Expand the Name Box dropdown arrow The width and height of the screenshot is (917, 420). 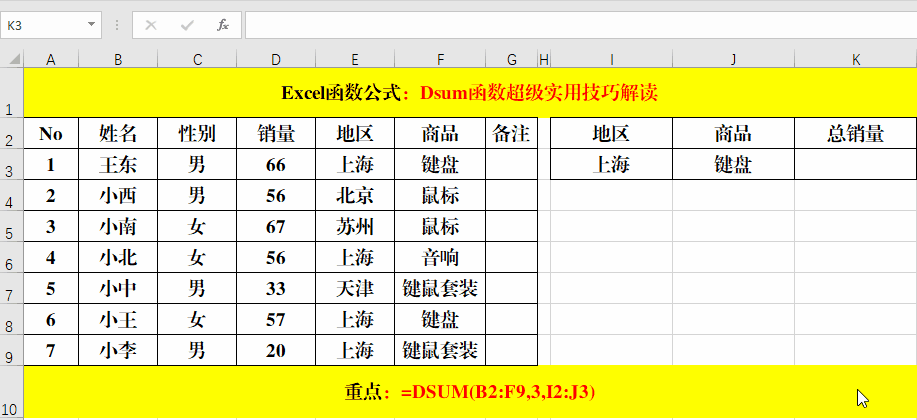click(92, 25)
